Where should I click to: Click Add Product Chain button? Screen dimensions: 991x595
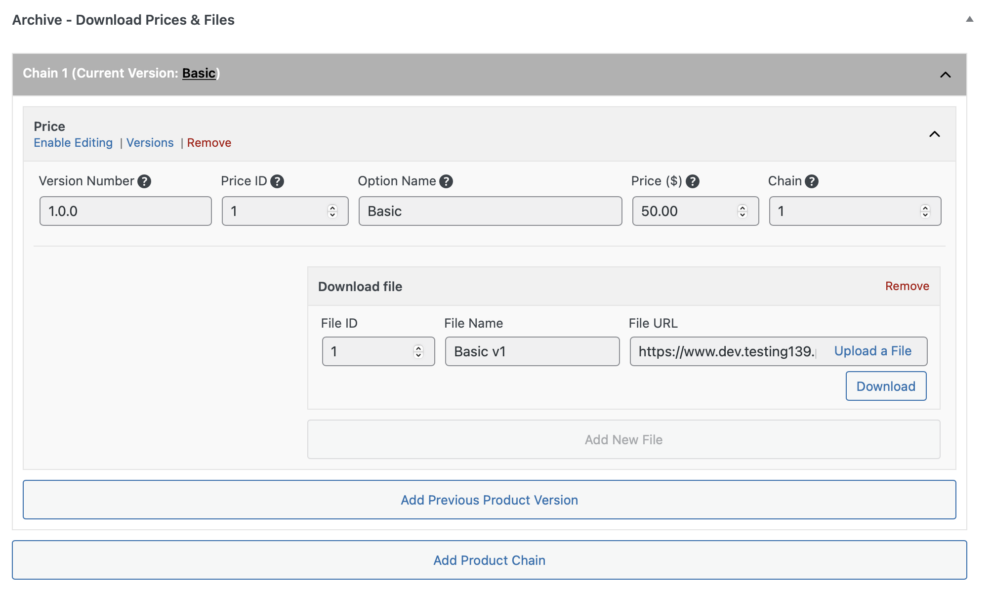pos(489,560)
